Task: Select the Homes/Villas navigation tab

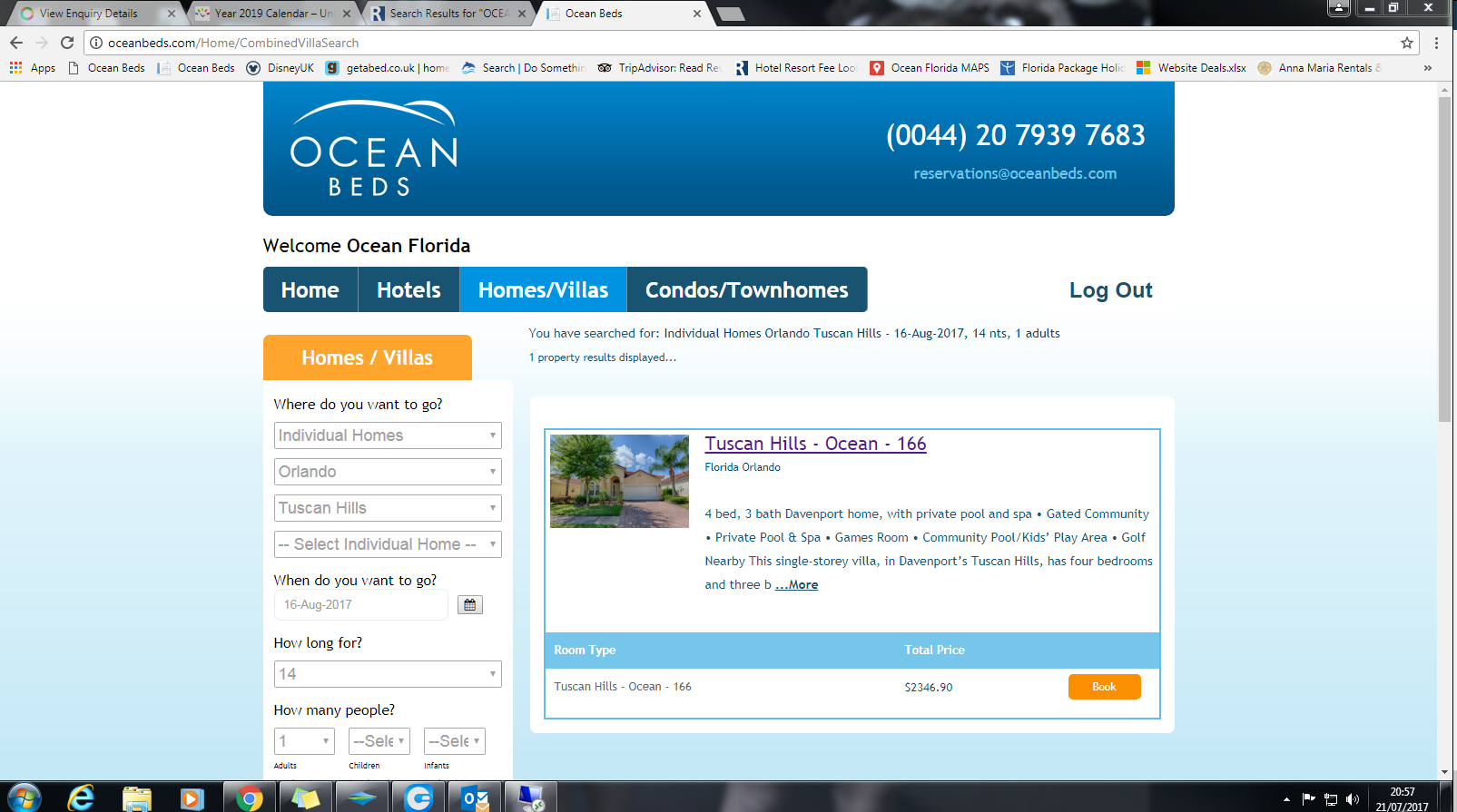Action: coord(543,289)
